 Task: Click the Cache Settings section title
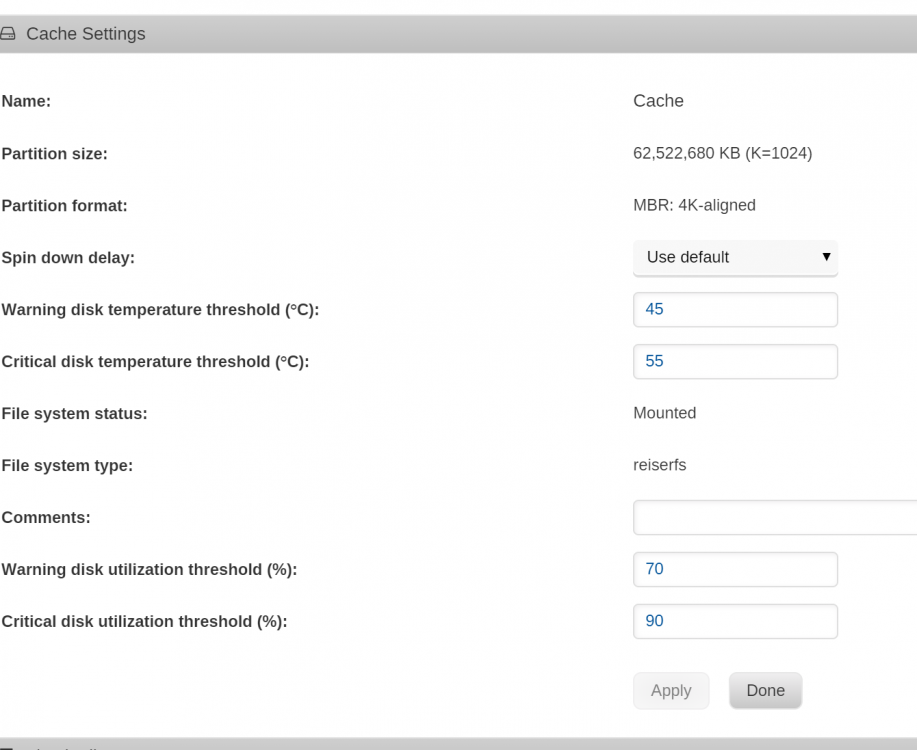coord(86,34)
